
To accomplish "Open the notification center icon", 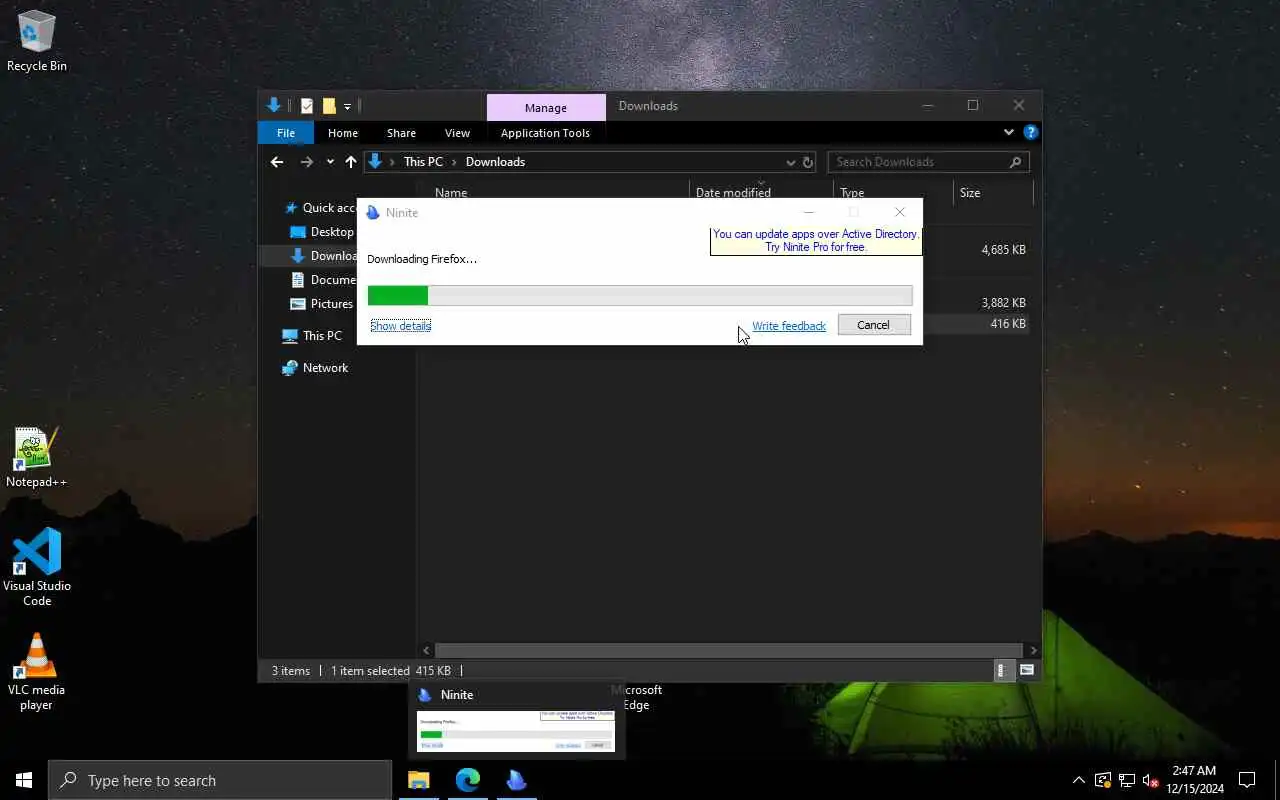I will click(1247, 780).
